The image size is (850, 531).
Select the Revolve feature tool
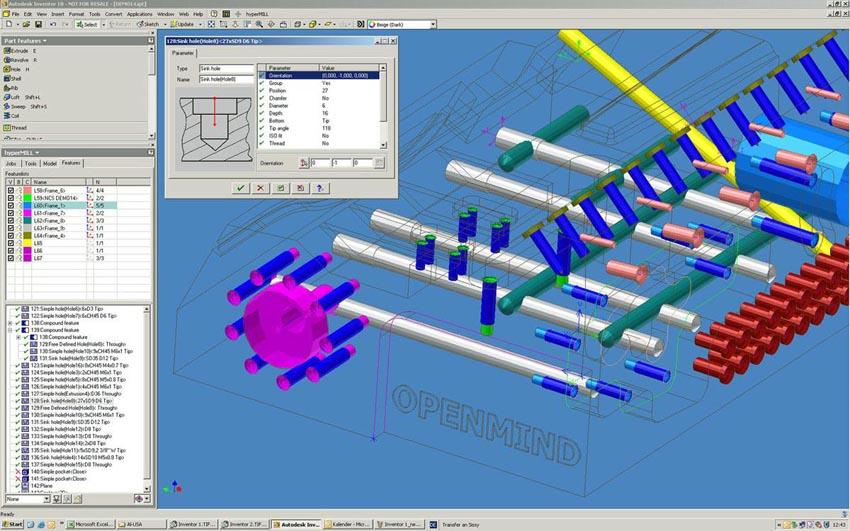point(20,60)
